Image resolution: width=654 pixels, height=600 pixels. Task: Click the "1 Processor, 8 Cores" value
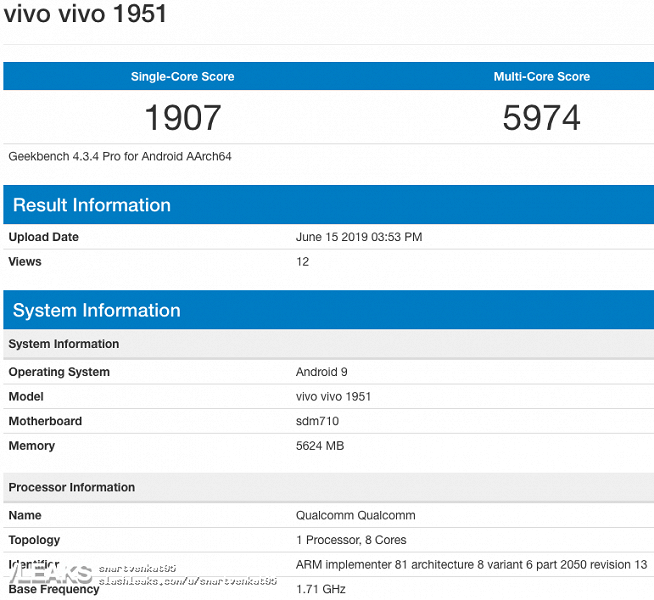[x=351, y=540]
